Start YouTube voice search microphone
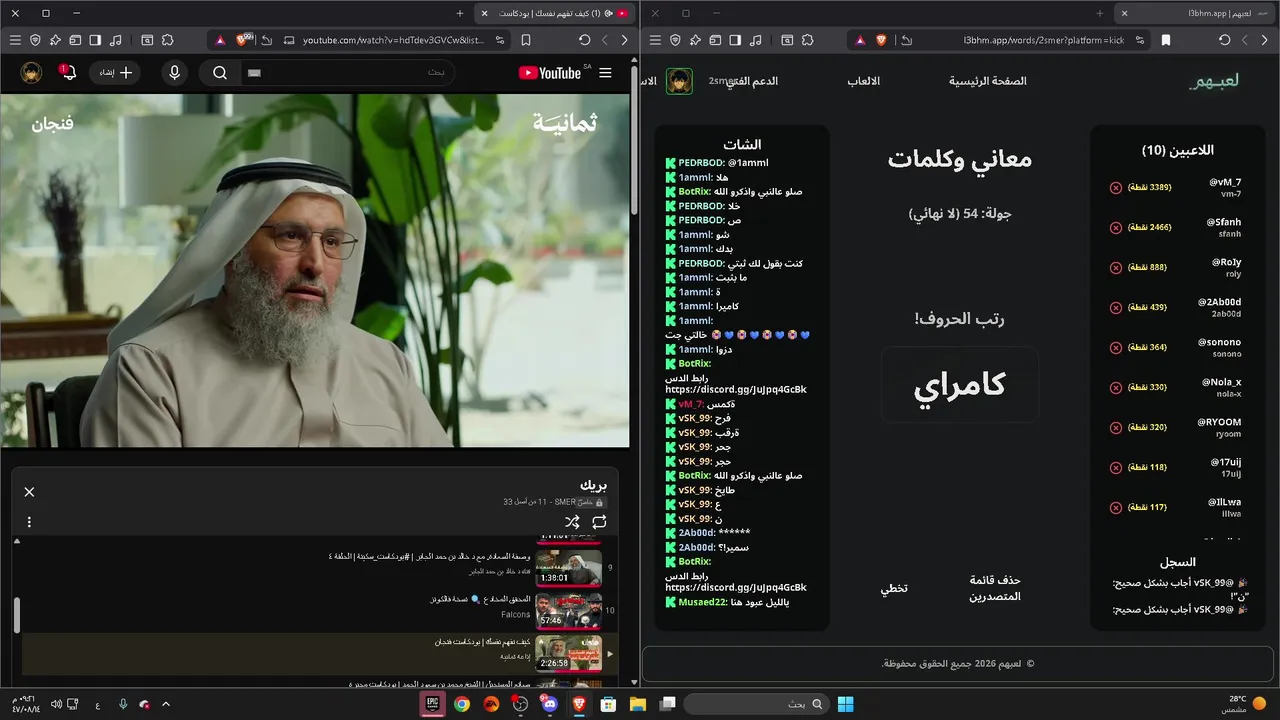 click(175, 73)
